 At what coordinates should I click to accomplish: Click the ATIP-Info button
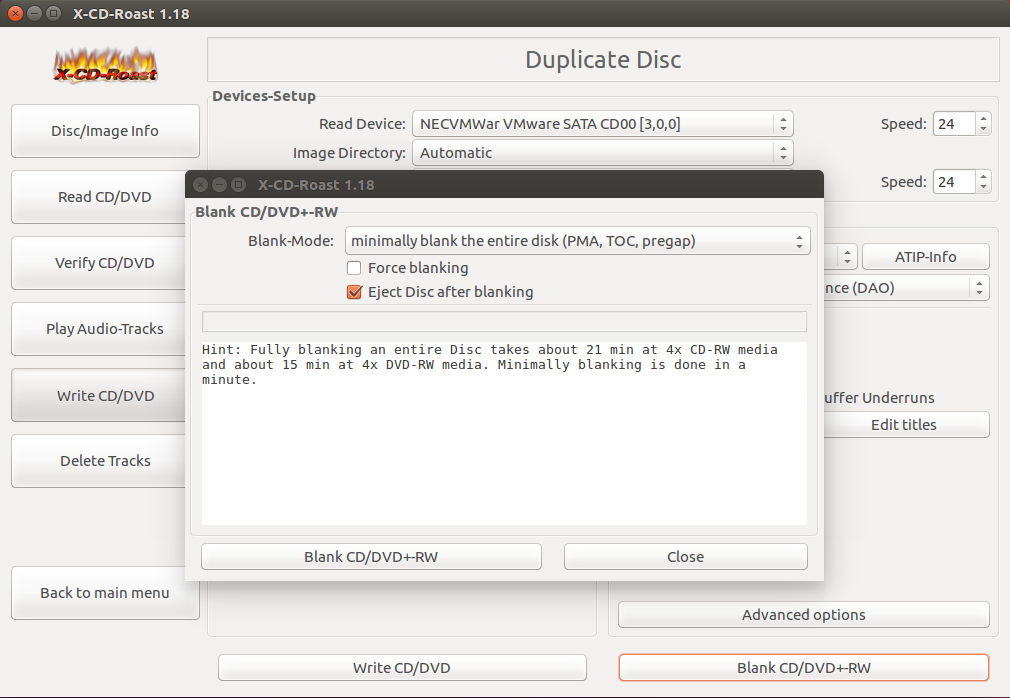[926, 256]
